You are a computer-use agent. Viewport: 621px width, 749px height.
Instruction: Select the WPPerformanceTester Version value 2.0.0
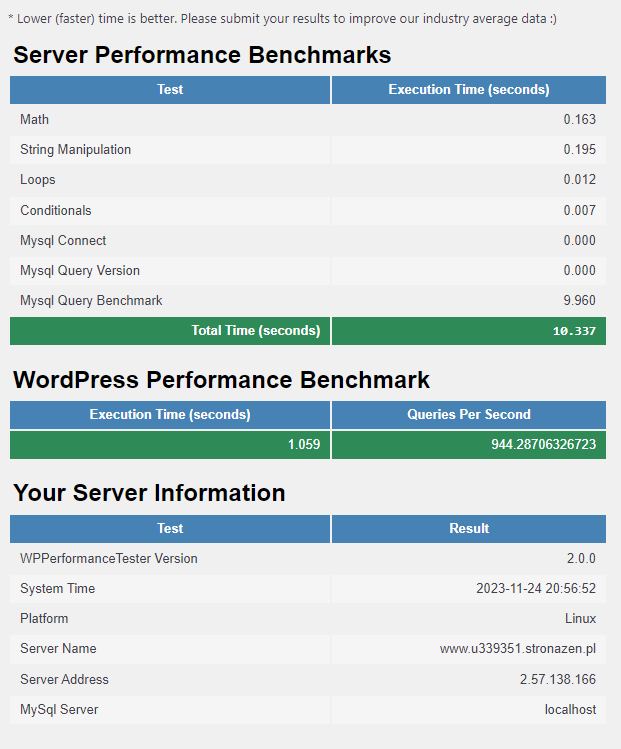581,558
